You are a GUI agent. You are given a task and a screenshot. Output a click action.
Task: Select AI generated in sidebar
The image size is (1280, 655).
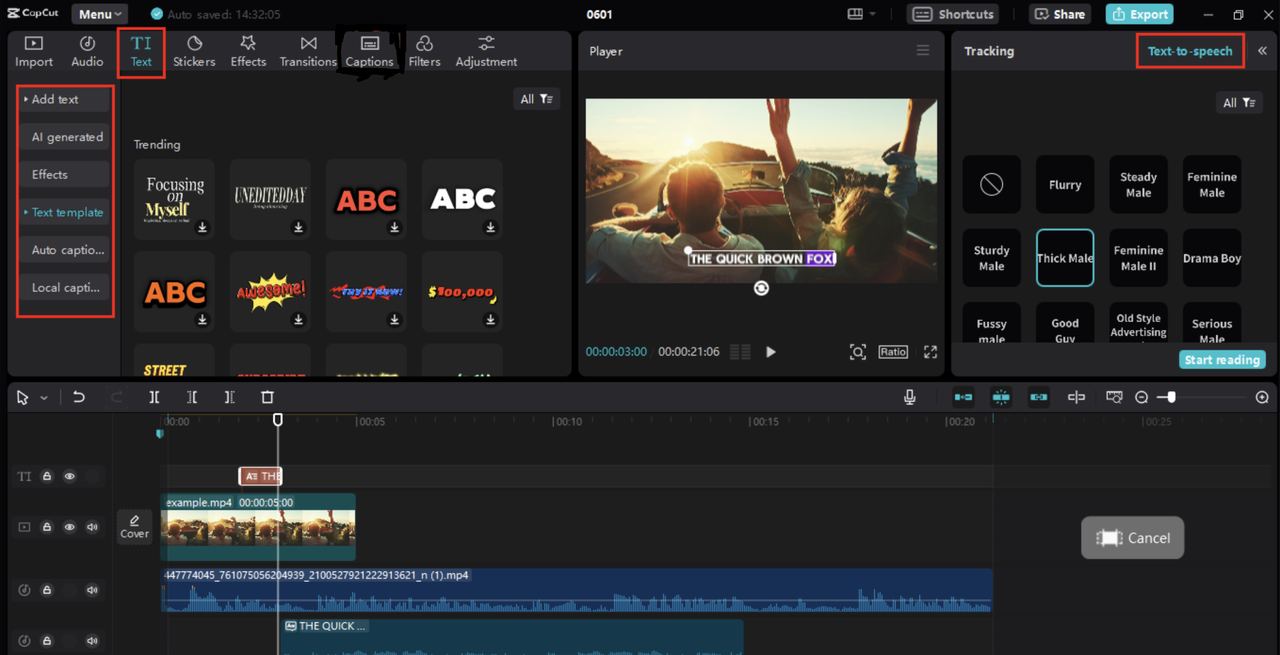(66, 137)
